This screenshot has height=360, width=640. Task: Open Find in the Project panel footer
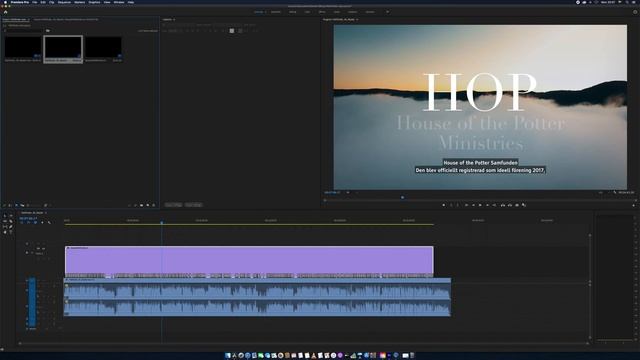[x=136, y=205]
